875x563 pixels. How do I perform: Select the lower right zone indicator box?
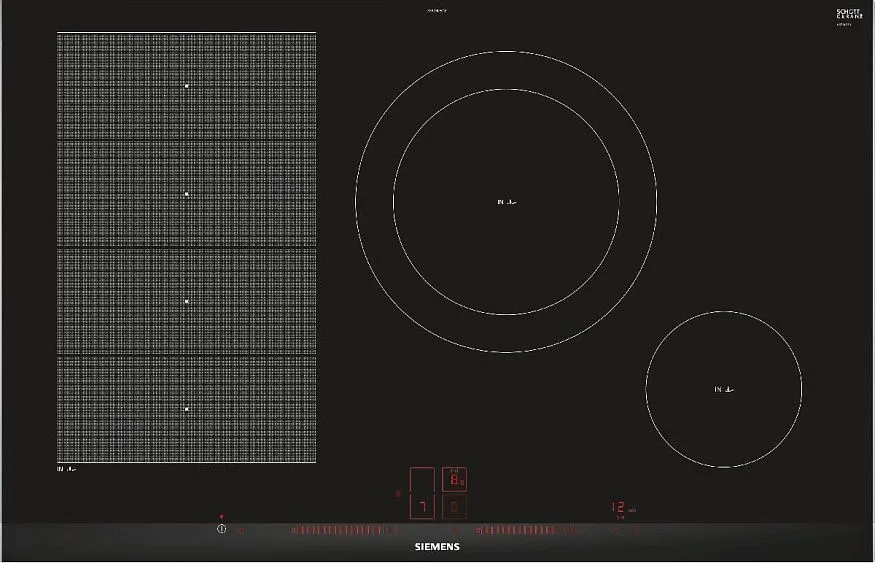coord(455,508)
